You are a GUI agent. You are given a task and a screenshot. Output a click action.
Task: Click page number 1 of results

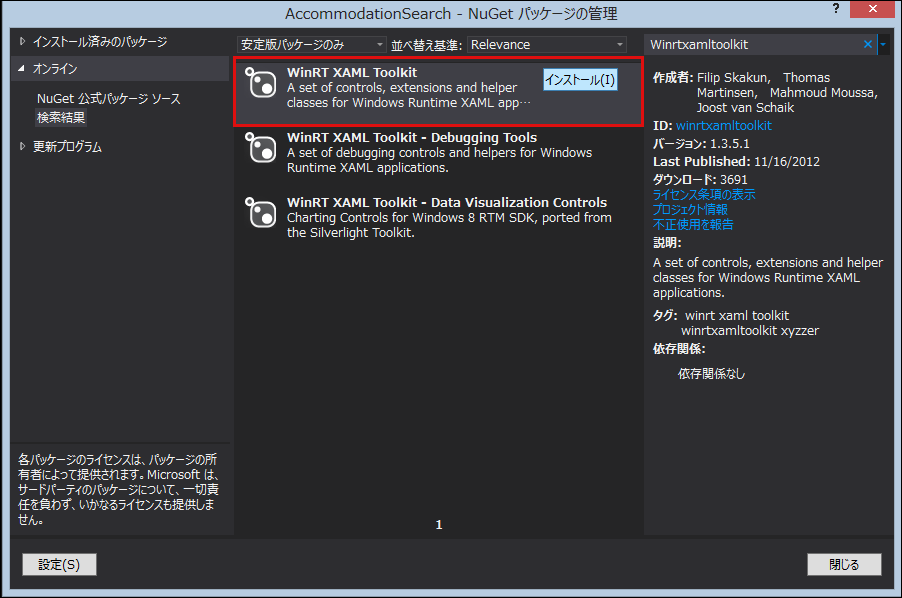pyautogui.click(x=439, y=524)
